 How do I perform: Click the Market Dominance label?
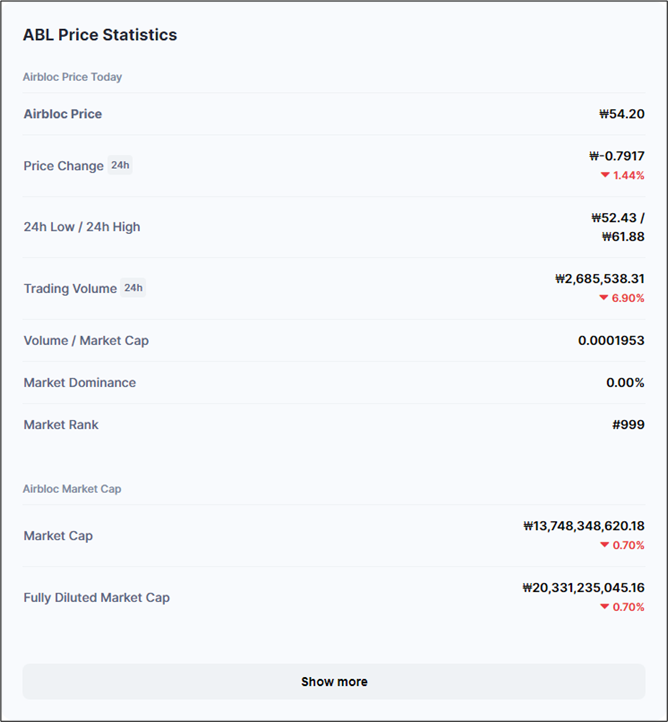tap(80, 382)
